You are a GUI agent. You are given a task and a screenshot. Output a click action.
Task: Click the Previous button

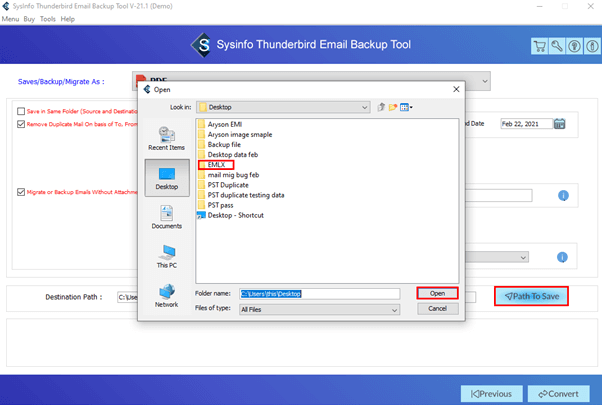point(491,394)
